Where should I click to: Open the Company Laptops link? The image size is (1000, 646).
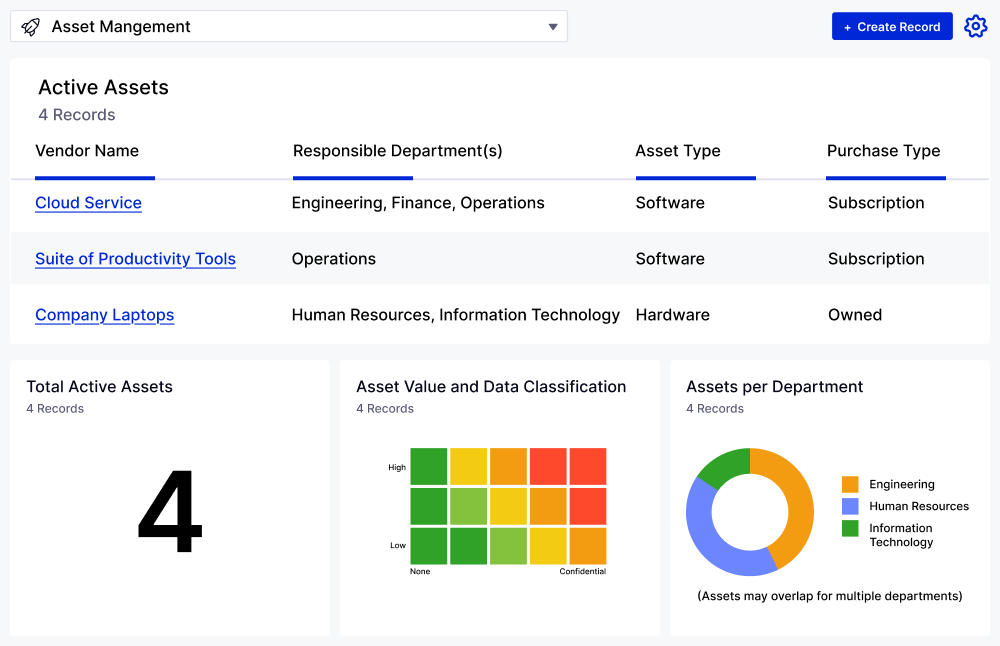click(x=104, y=315)
